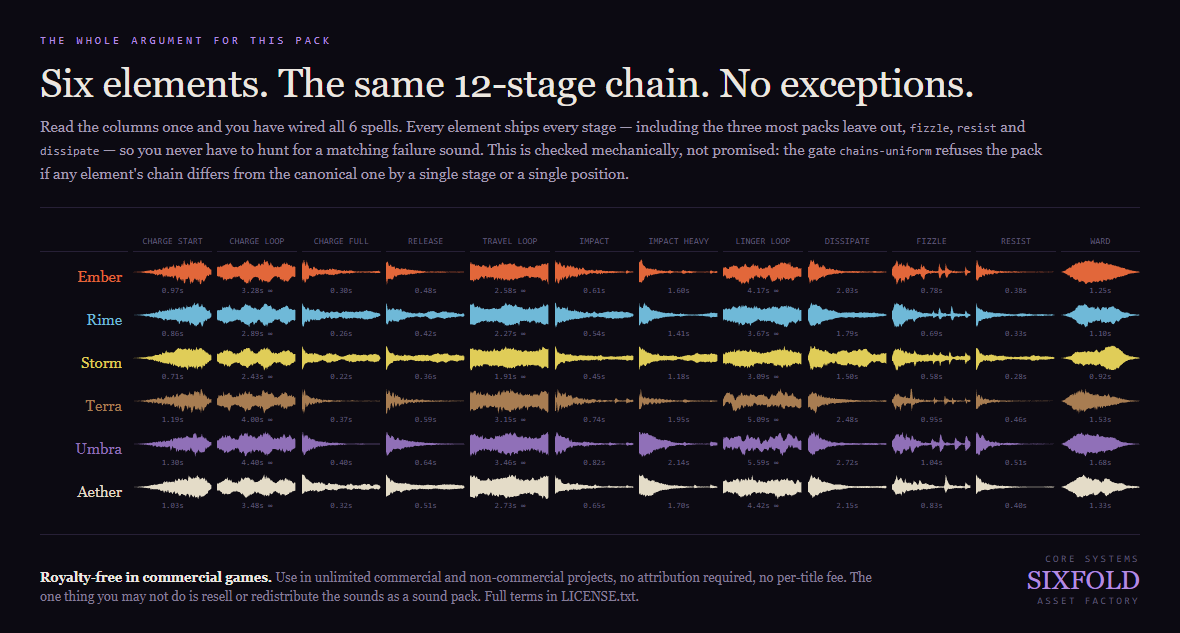Select the Aether Ward waveform

(x=1100, y=486)
